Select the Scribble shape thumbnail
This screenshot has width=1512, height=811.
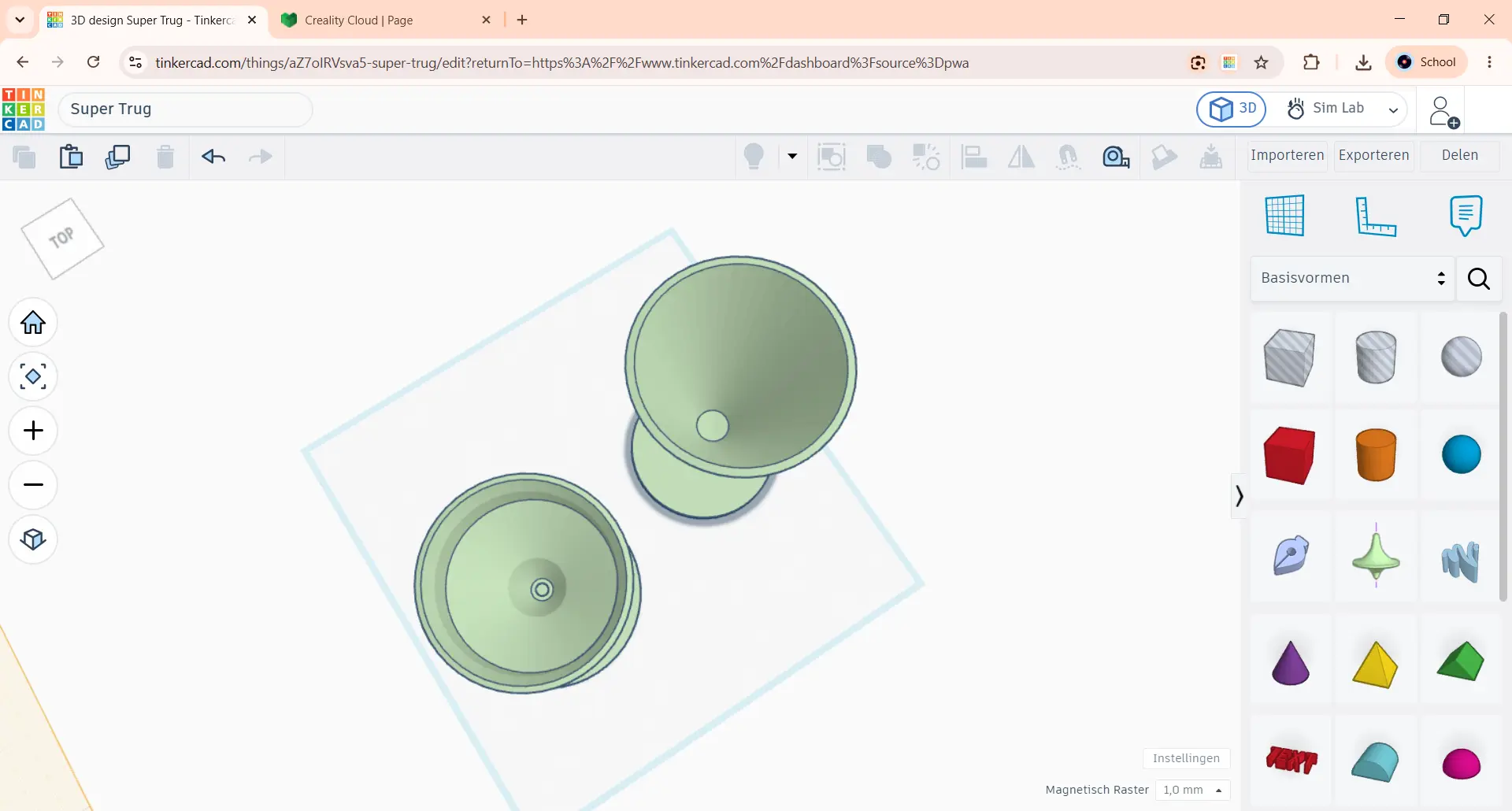pos(1291,555)
